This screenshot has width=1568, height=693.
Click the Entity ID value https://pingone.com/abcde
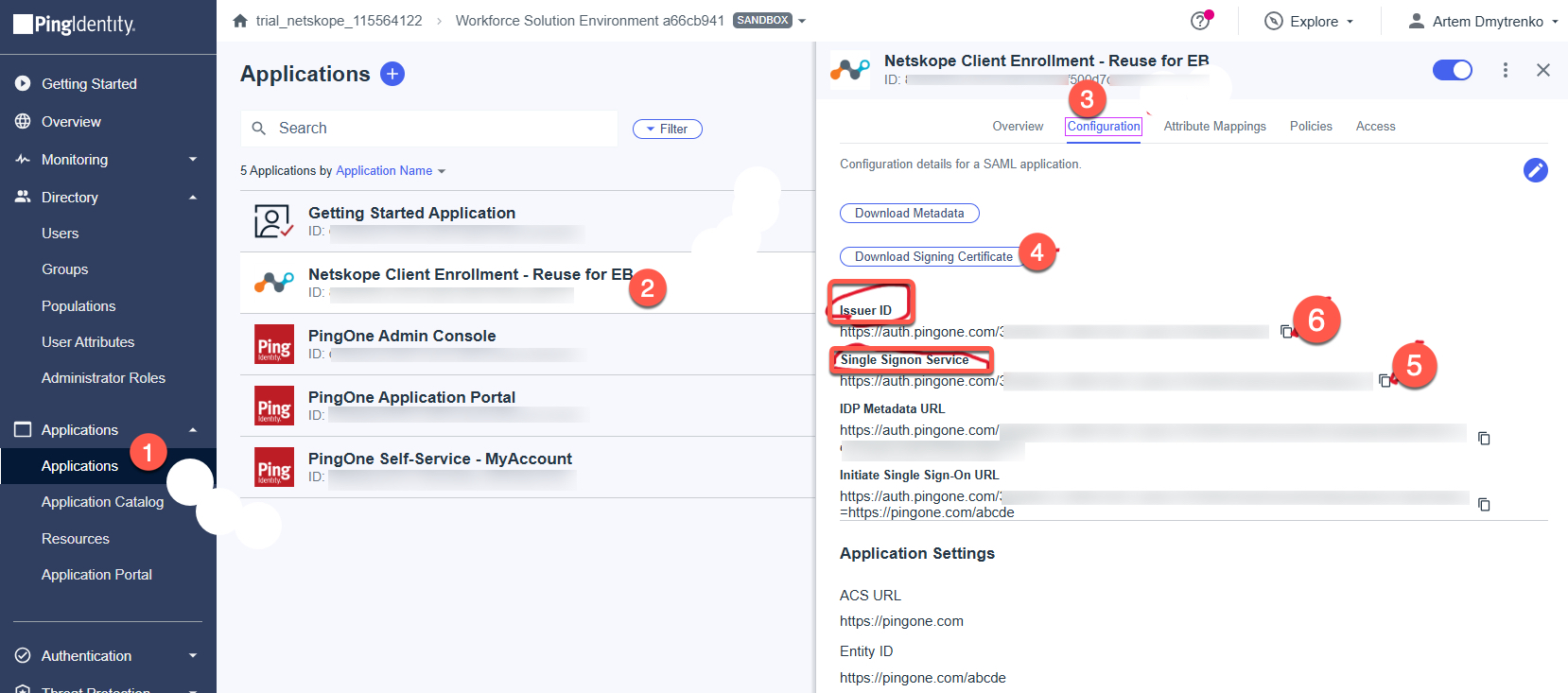[x=923, y=678]
